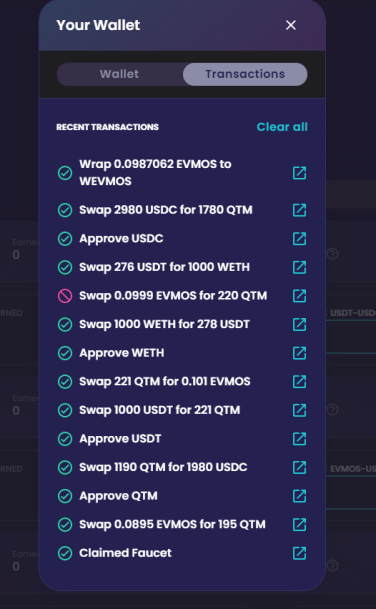Click 'Swap 0.0895 EVMOS for 195 QTM' text
This screenshot has height=609, width=376.
(x=172, y=525)
